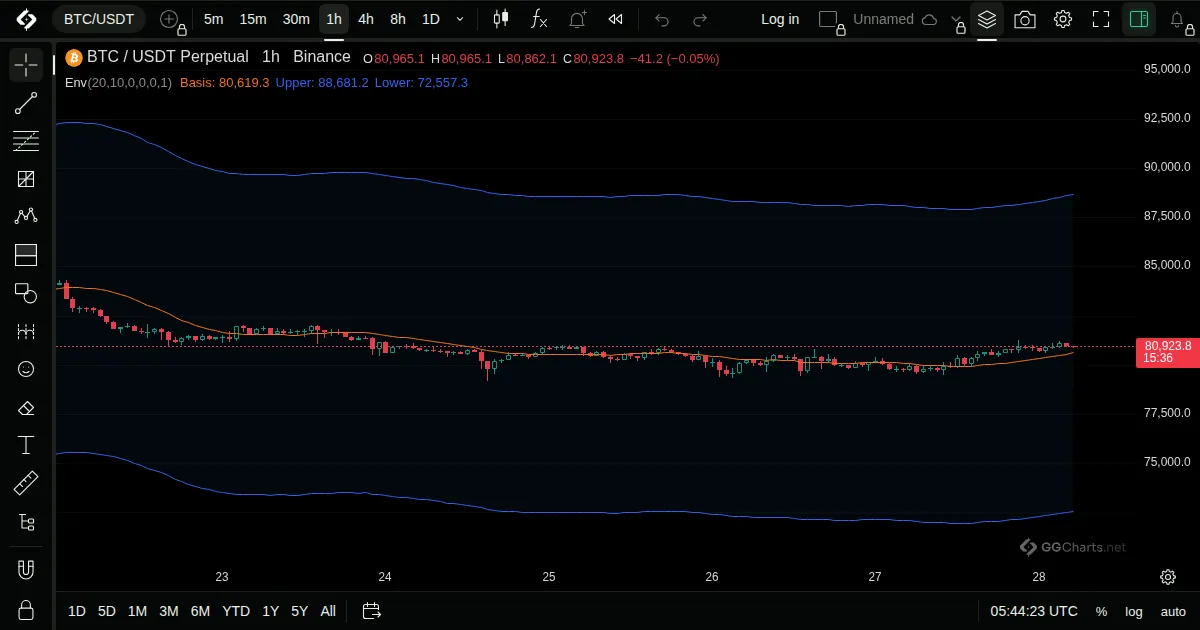Open the long position prediction tool
This screenshot has height=630, width=1200.
(26, 255)
